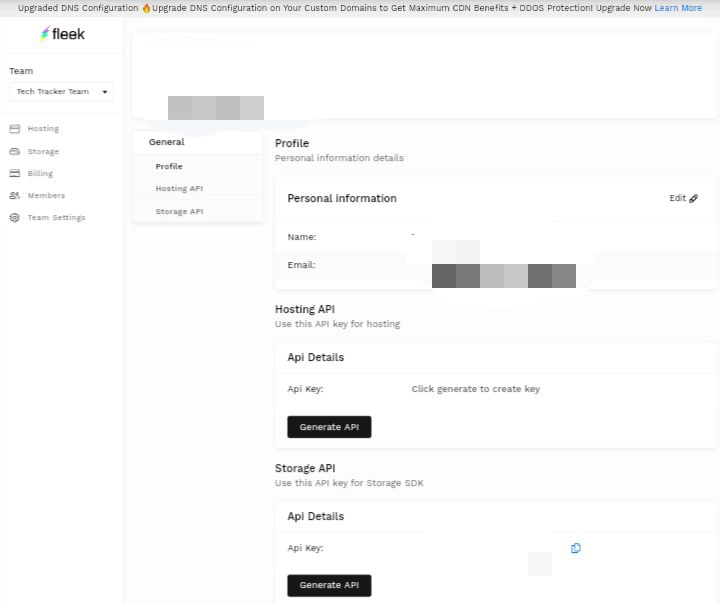720x604 pixels.
Task: Click the Billing card icon
Action: point(15,174)
